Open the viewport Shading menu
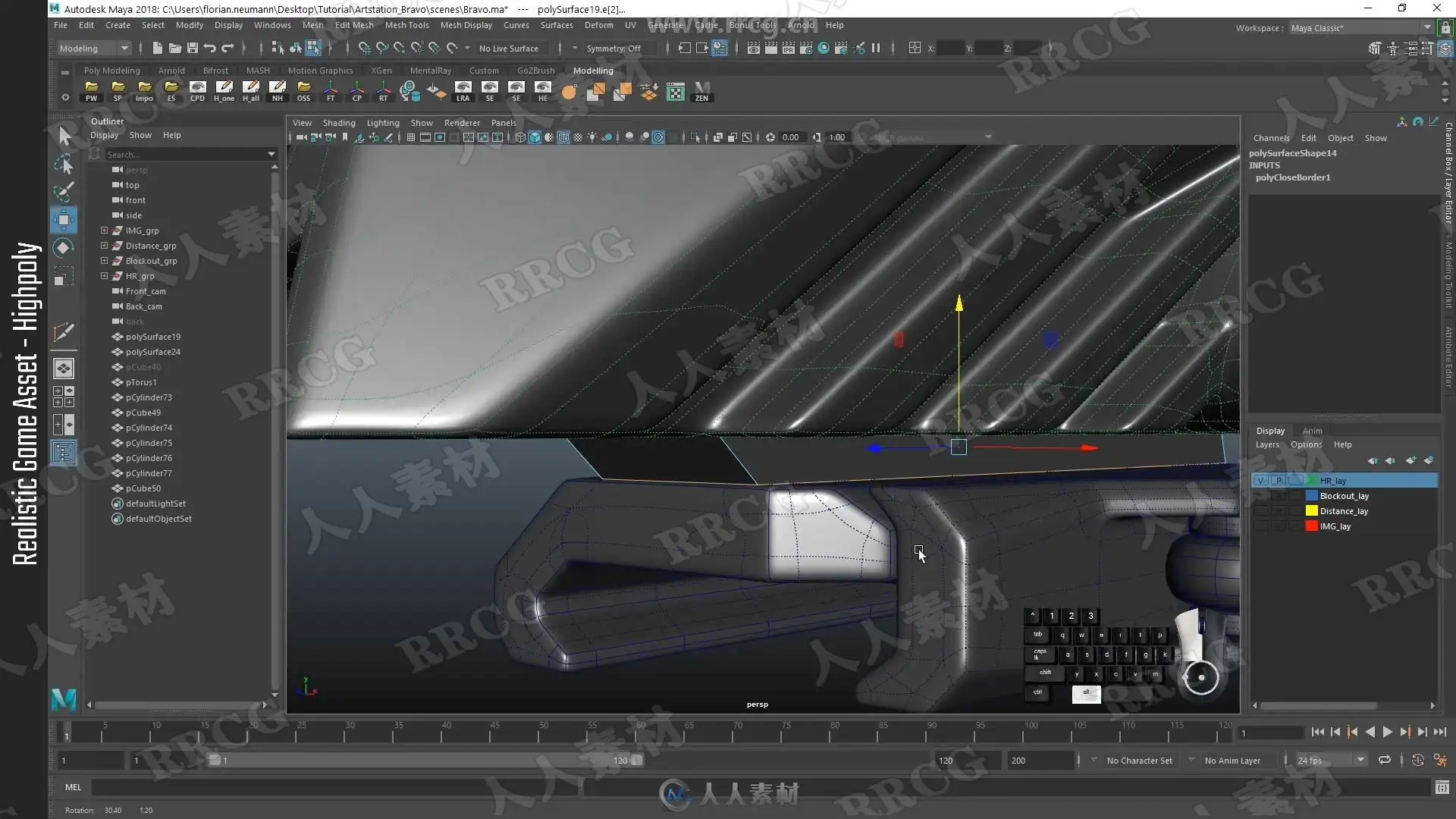1456x819 pixels. (x=339, y=123)
